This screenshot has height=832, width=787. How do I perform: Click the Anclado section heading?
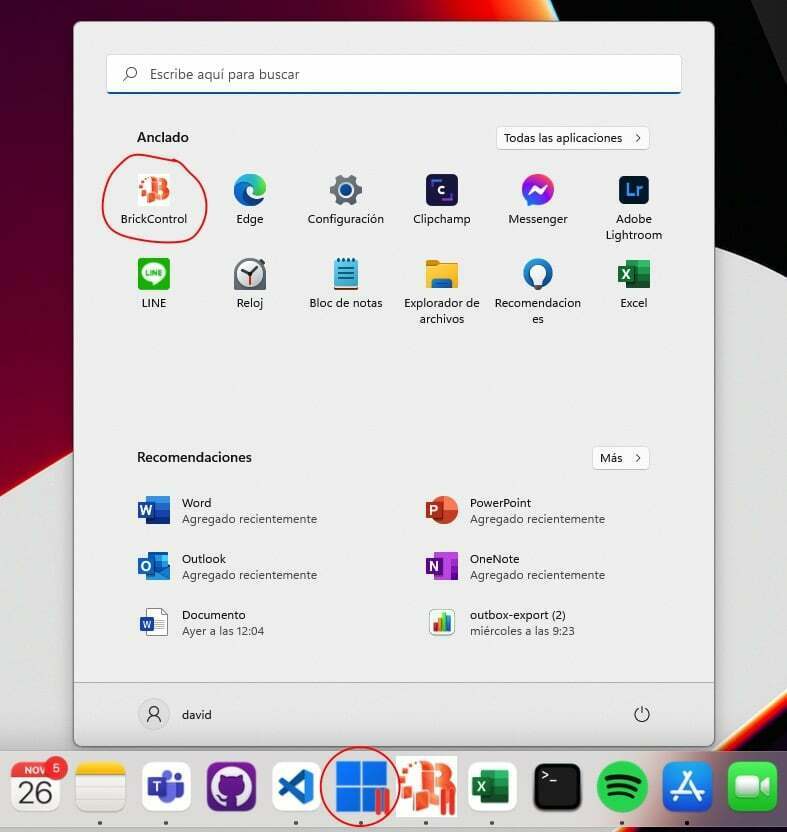163,137
